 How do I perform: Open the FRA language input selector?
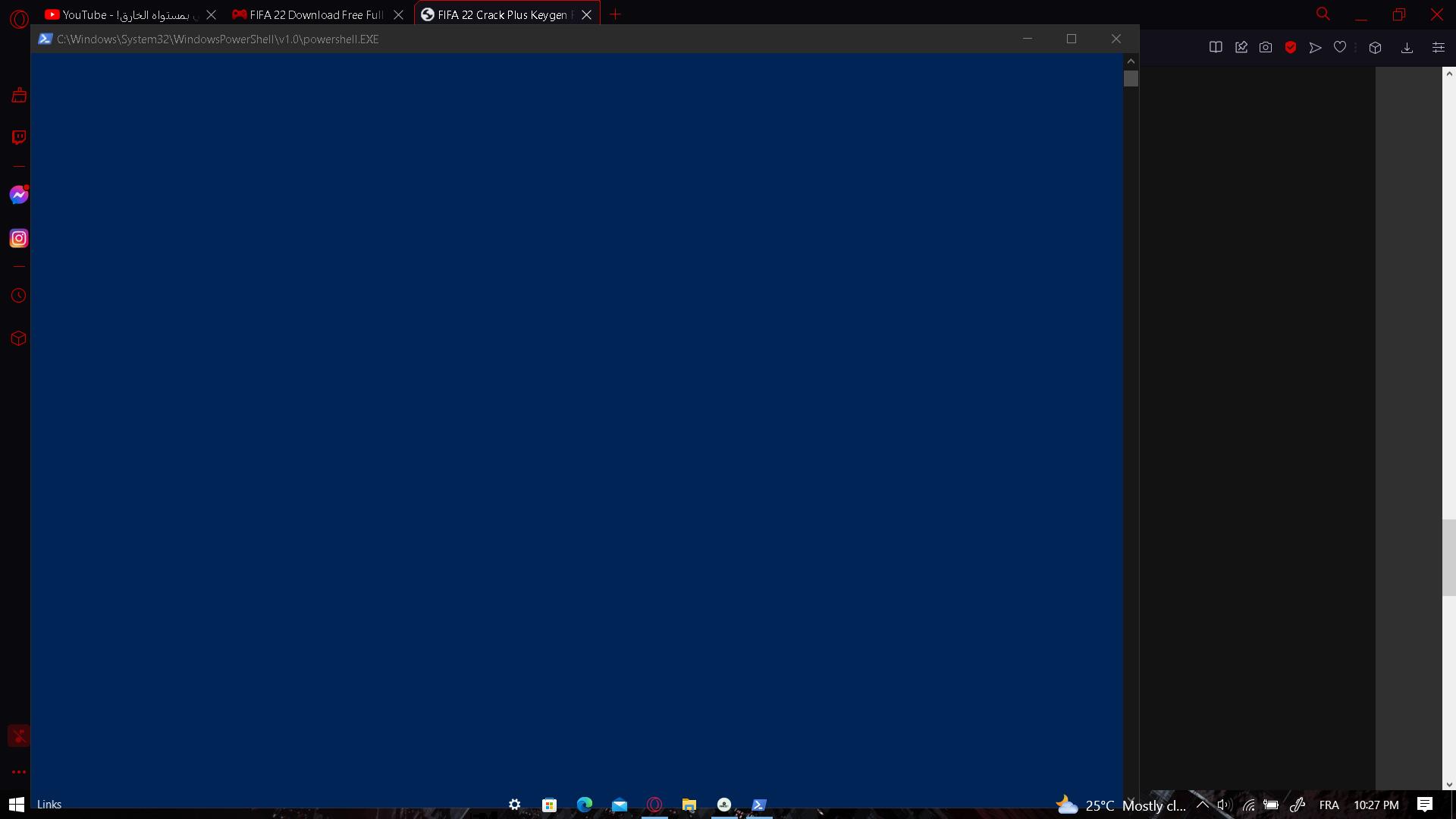1329,805
